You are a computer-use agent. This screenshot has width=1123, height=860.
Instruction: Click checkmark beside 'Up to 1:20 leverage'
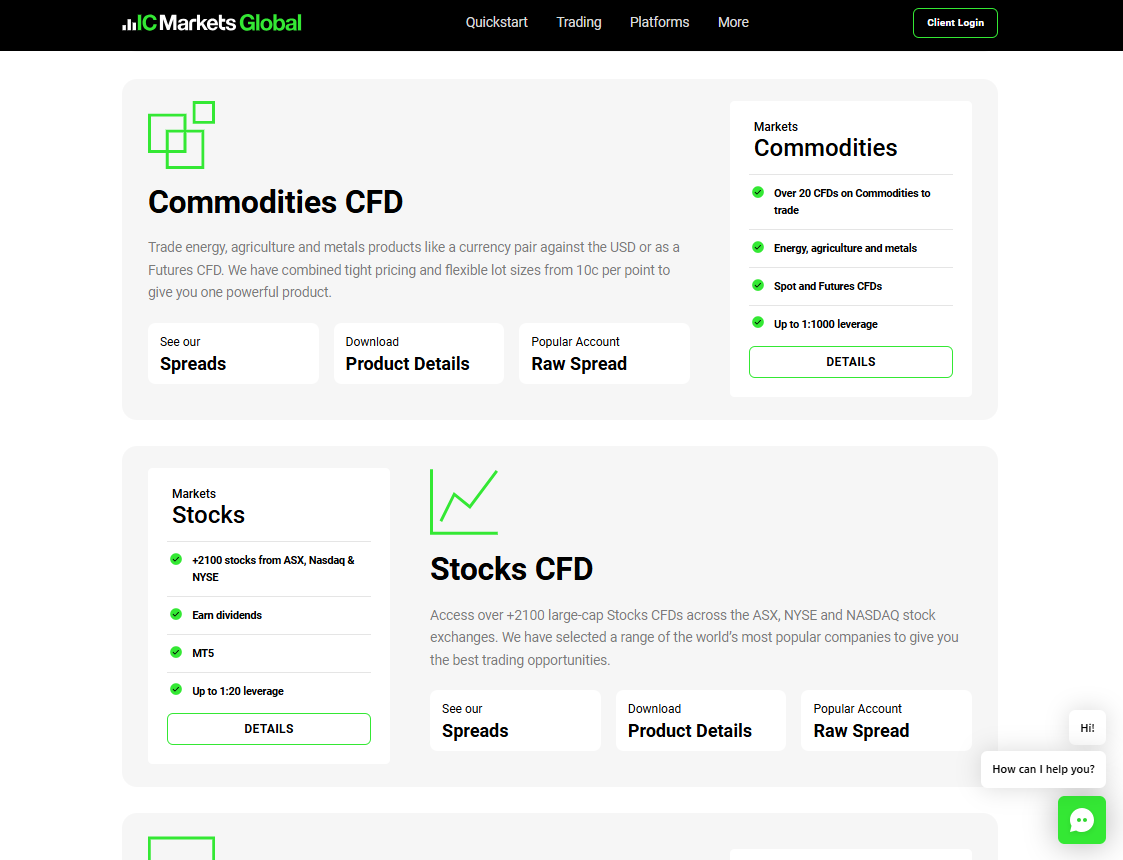(176, 690)
